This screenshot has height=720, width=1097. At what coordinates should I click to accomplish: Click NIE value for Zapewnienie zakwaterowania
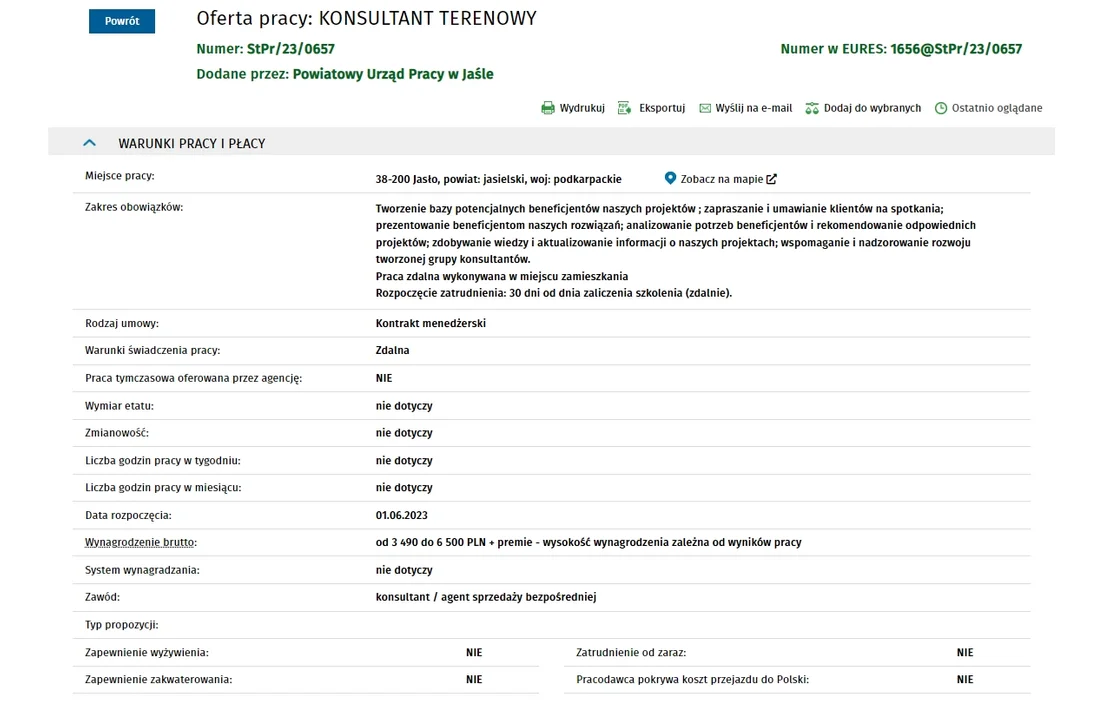[x=474, y=679]
